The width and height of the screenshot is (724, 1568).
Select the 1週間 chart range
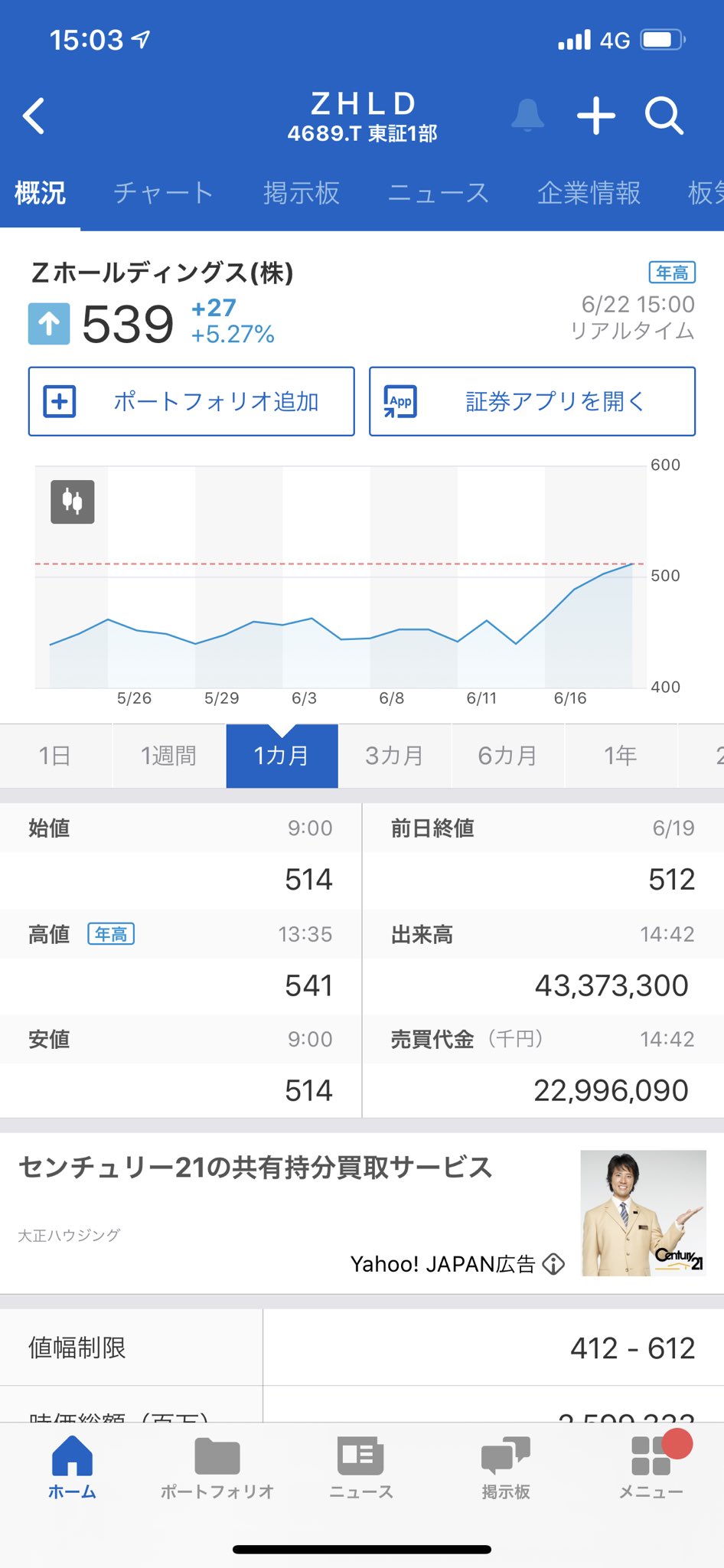(x=169, y=756)
